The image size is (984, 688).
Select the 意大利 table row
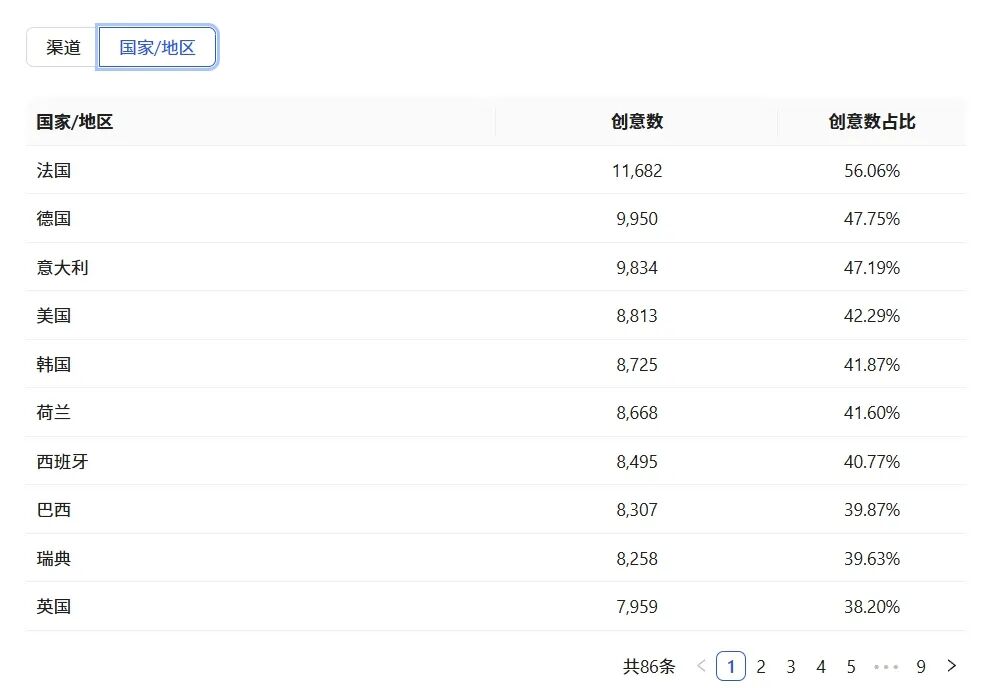click(x=496, y=267)
